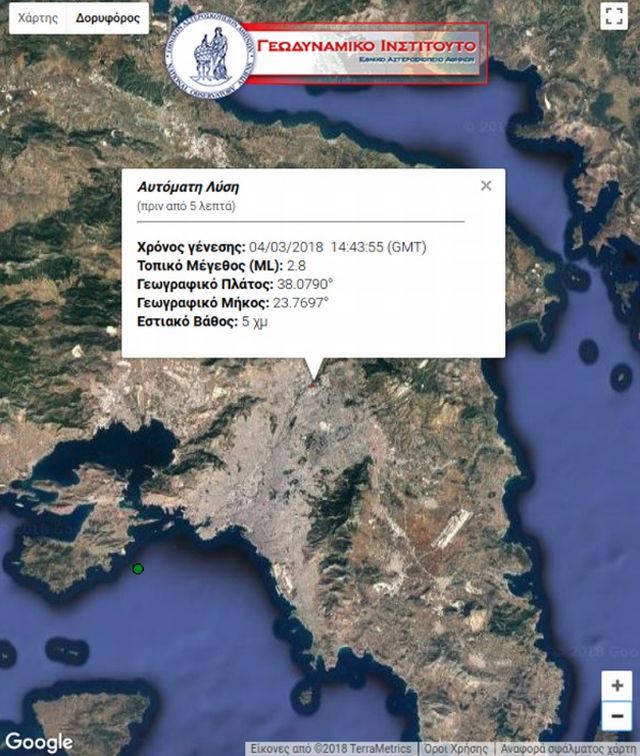Click the Γεωδυναμικό Ινστιτούτο banner title
640x756 pixels.
pos(366,46)
